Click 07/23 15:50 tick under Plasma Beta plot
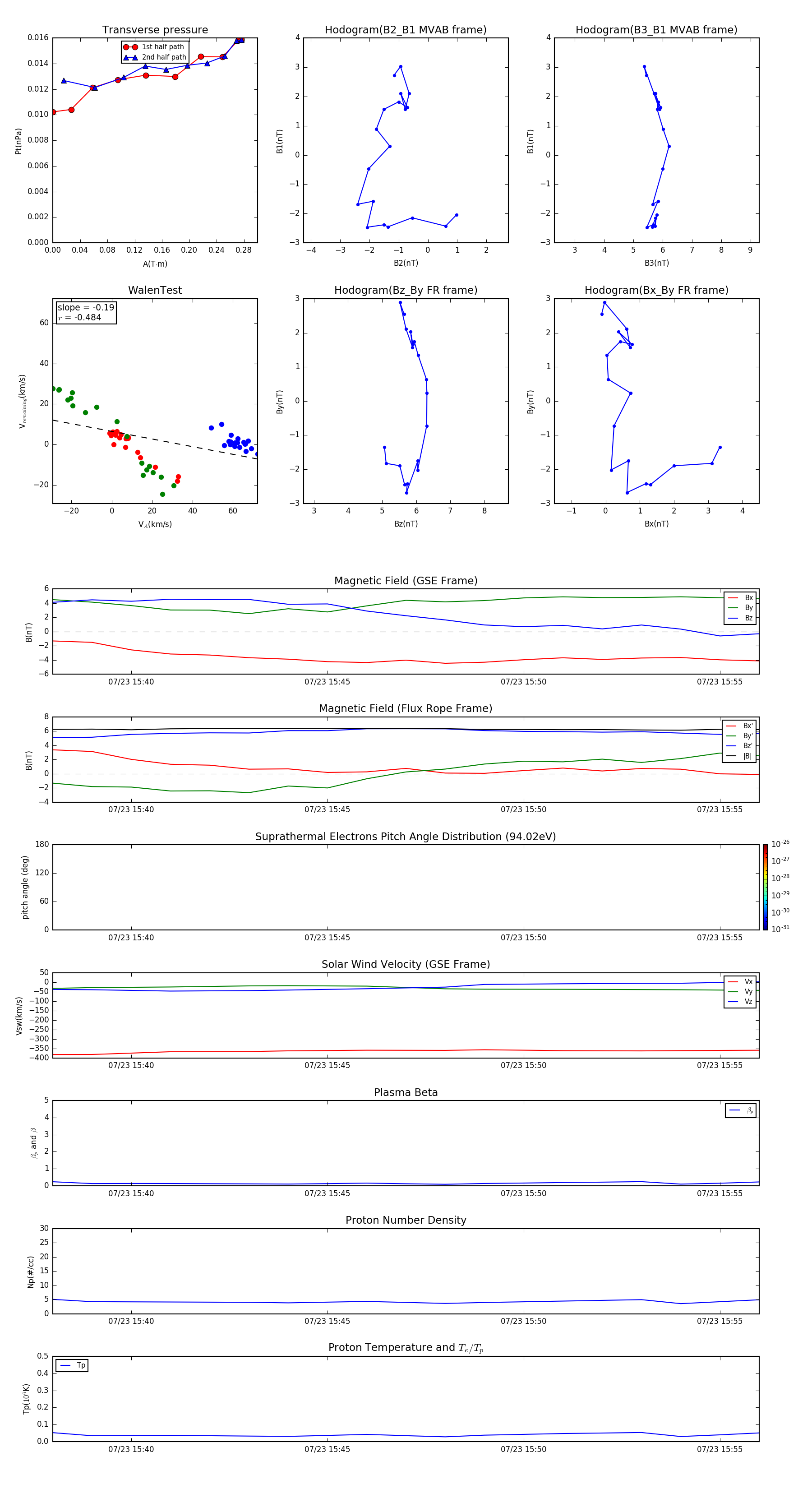This screenshot has height=1489, width=812. 524,1193
